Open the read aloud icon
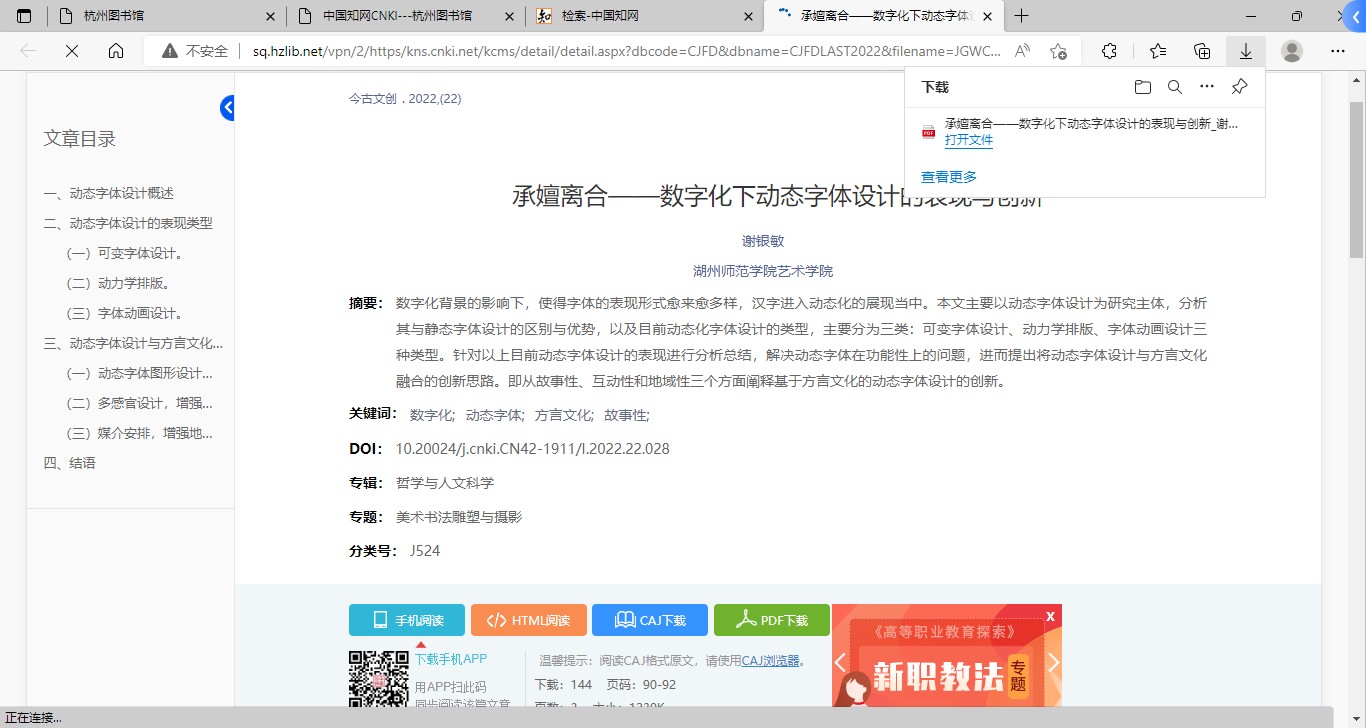The height and width of the screenshot is (728, 1366). [1022, 51]
